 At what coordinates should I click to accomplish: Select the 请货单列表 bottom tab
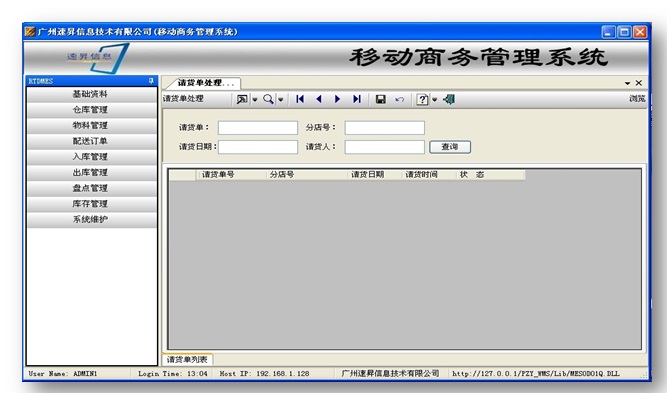tap(187, 360)
